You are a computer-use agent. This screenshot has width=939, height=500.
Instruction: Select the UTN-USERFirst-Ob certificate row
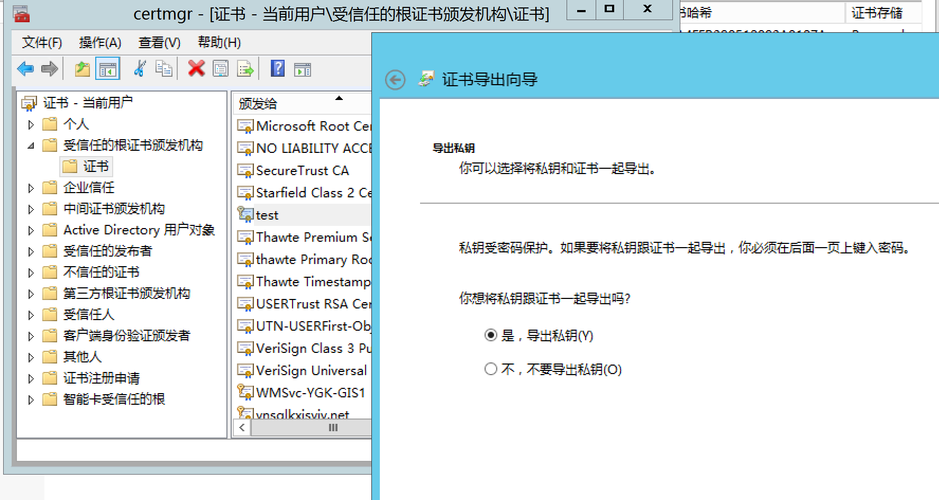pos(304,326)
